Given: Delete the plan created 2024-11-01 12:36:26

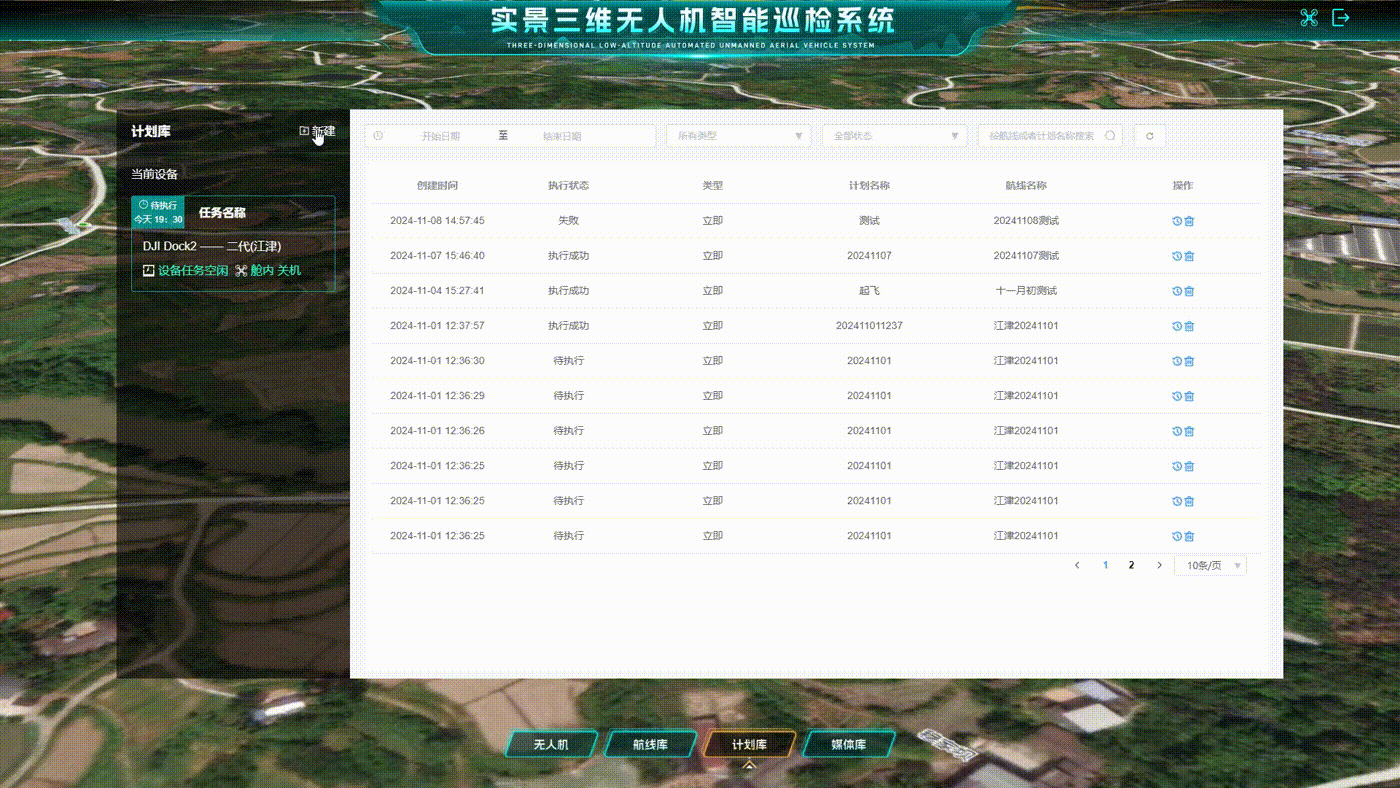Looking at the screenshot, I should (1189, 431).
